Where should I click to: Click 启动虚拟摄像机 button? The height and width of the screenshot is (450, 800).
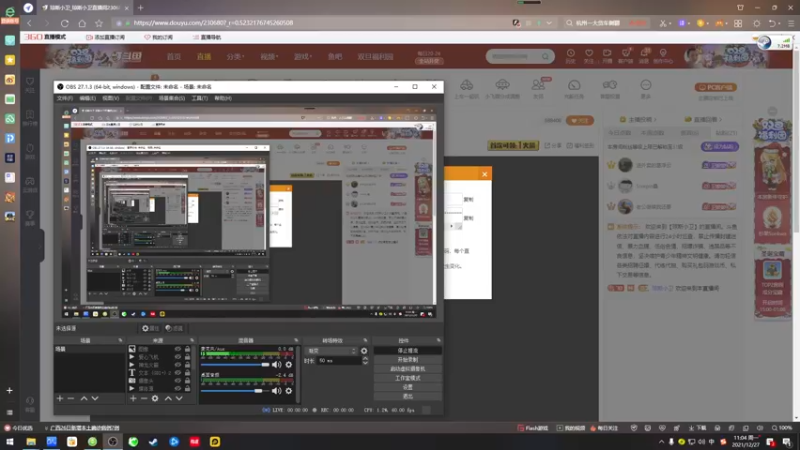click(408, 369)
